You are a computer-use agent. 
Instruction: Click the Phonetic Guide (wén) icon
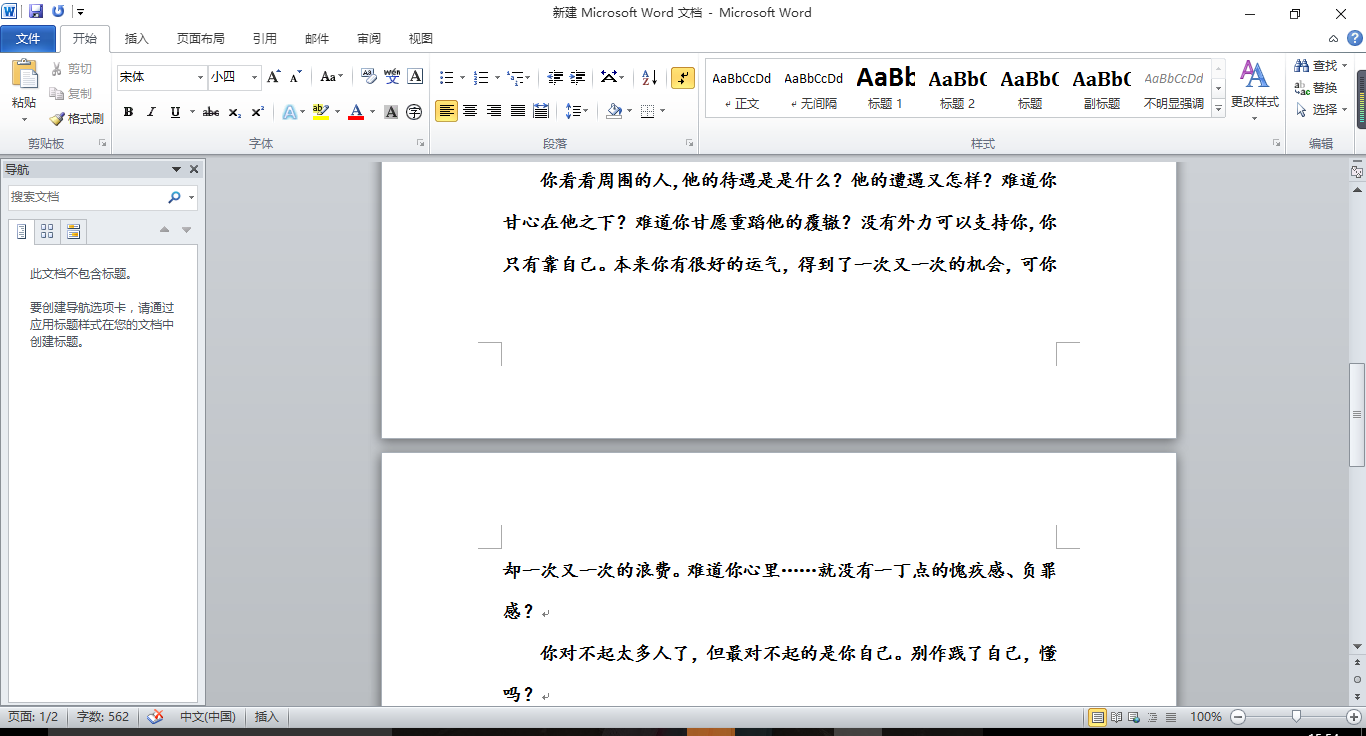(392, 77)
